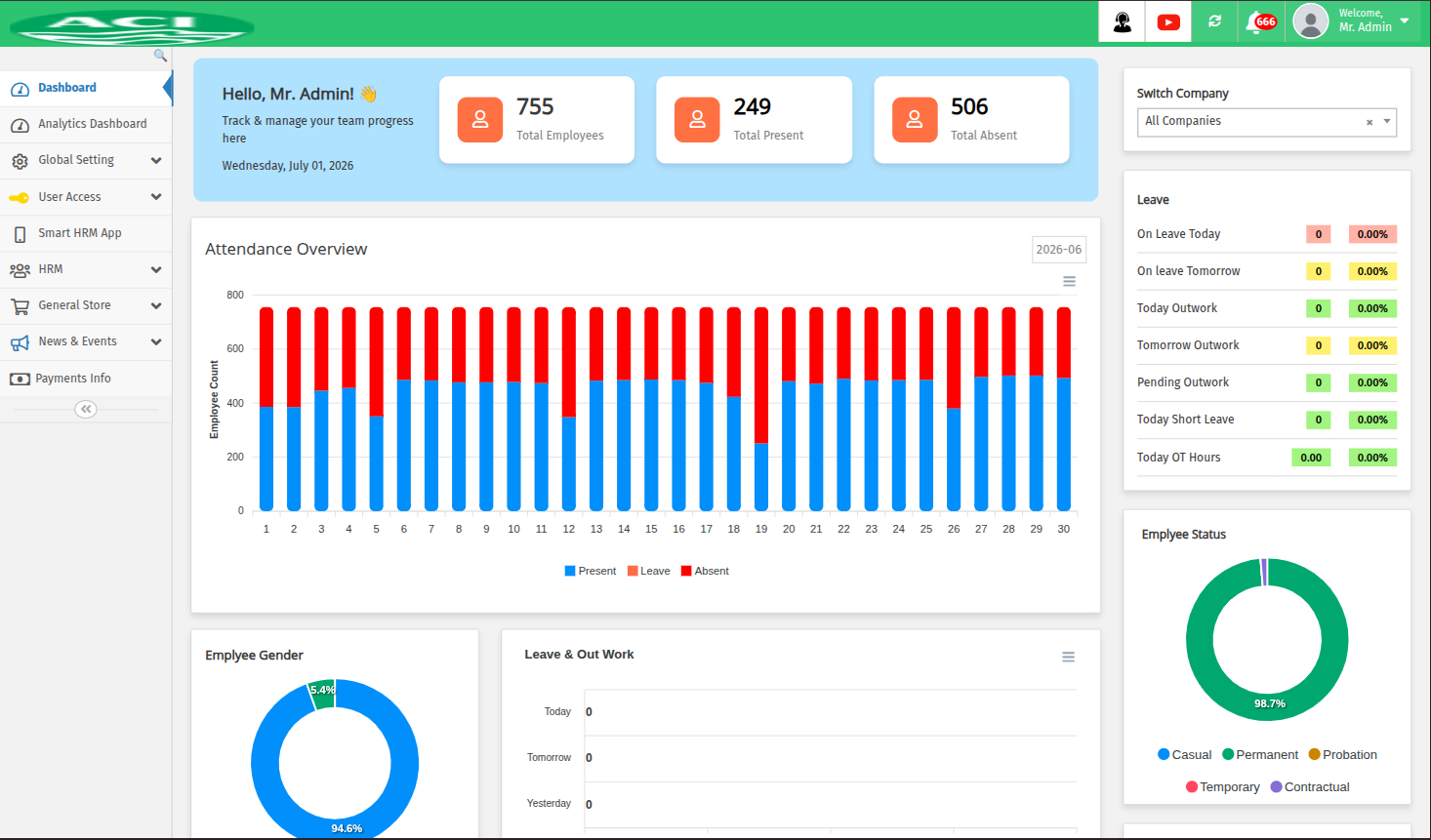Screen dimensions: 1431x840
Task: Click Tomorrow Outwork count badge
Action: pos(1318,345)
